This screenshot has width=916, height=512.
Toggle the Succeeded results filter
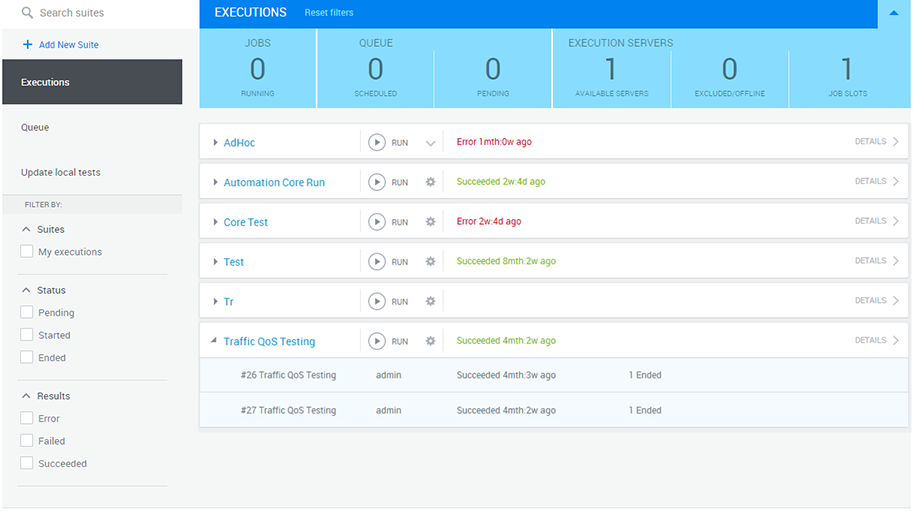27,464
